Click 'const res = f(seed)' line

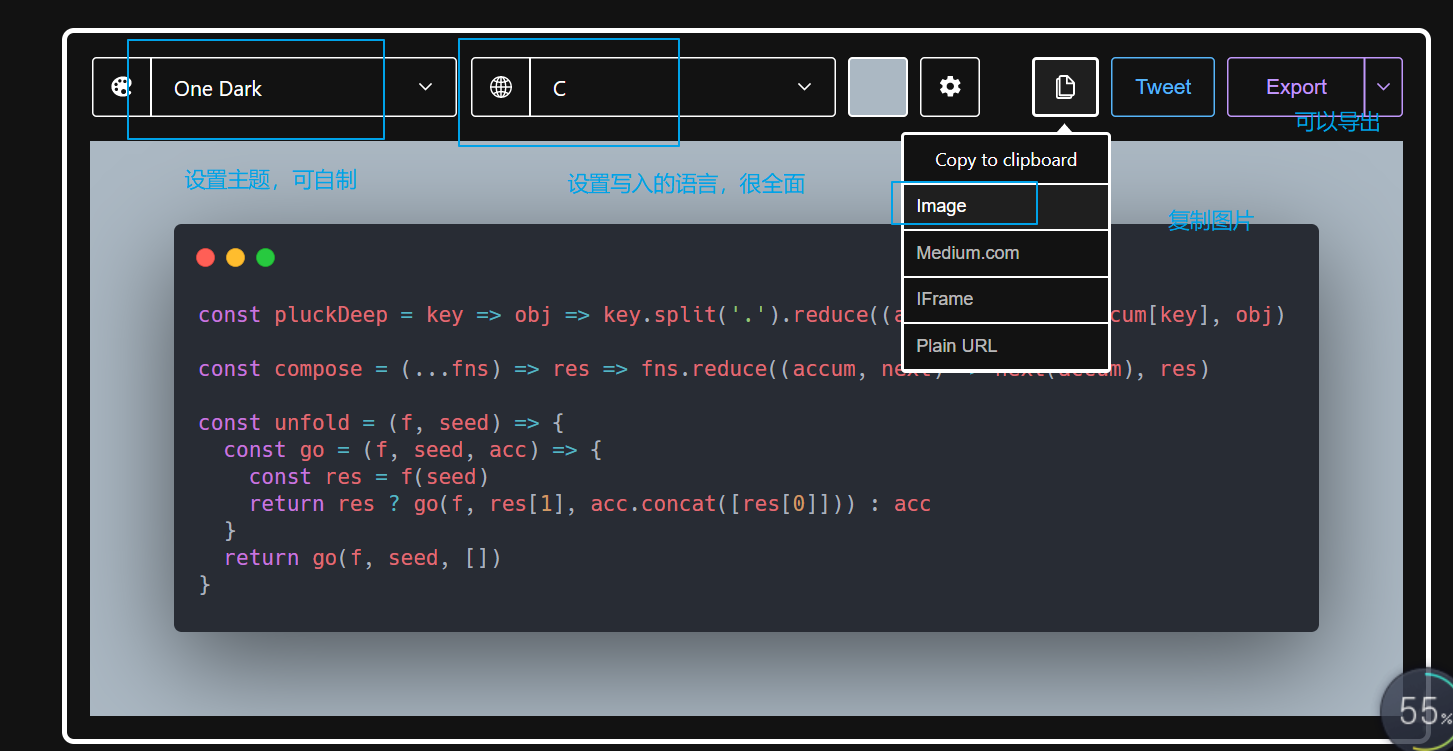[x=369, y=477]
